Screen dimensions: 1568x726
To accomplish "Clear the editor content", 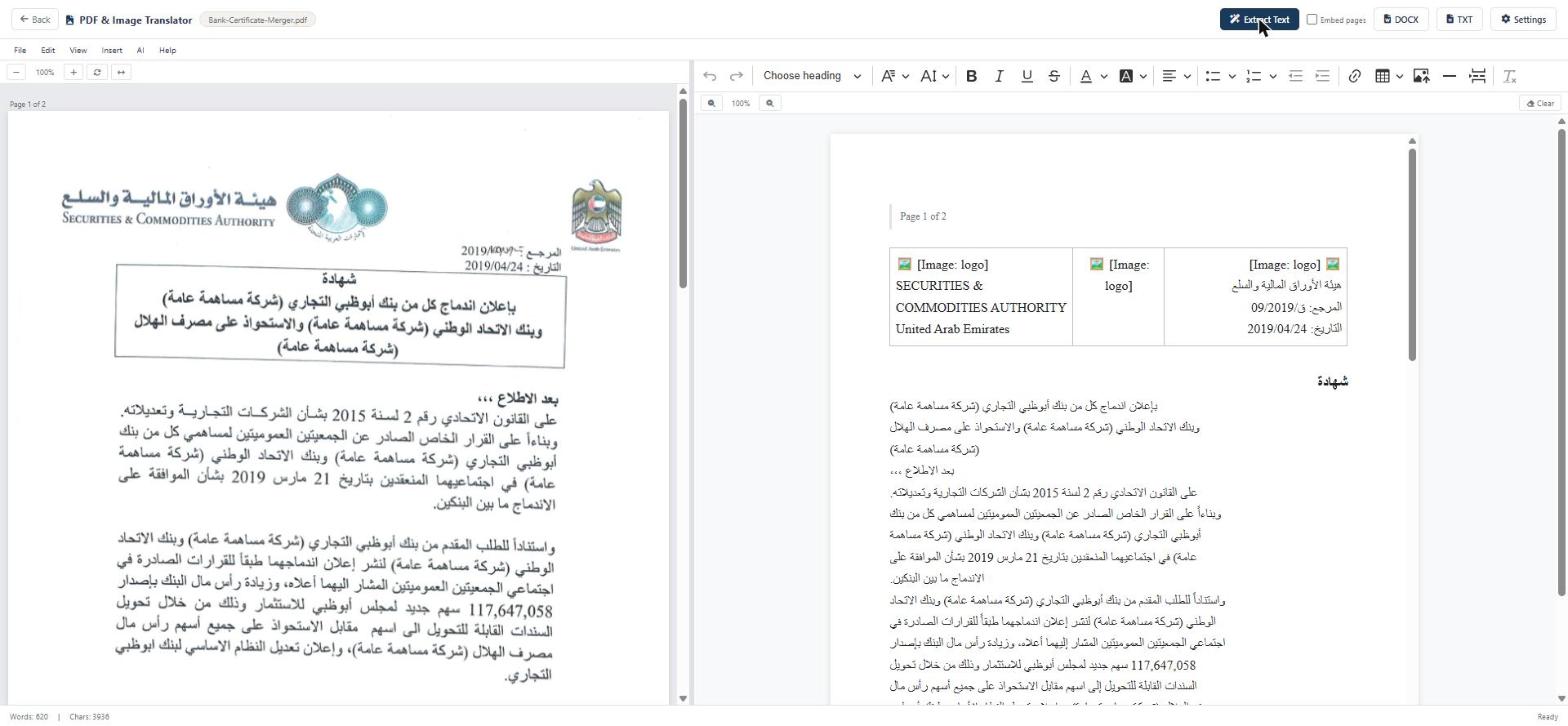I will pyautogui.click(x=1539, y=103).
